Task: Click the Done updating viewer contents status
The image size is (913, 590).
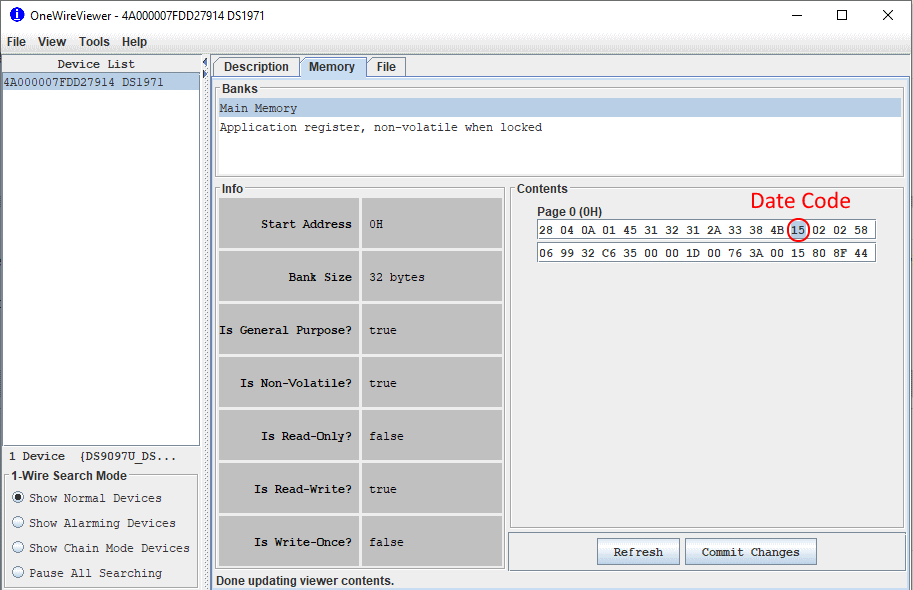Action: (305, 581)
